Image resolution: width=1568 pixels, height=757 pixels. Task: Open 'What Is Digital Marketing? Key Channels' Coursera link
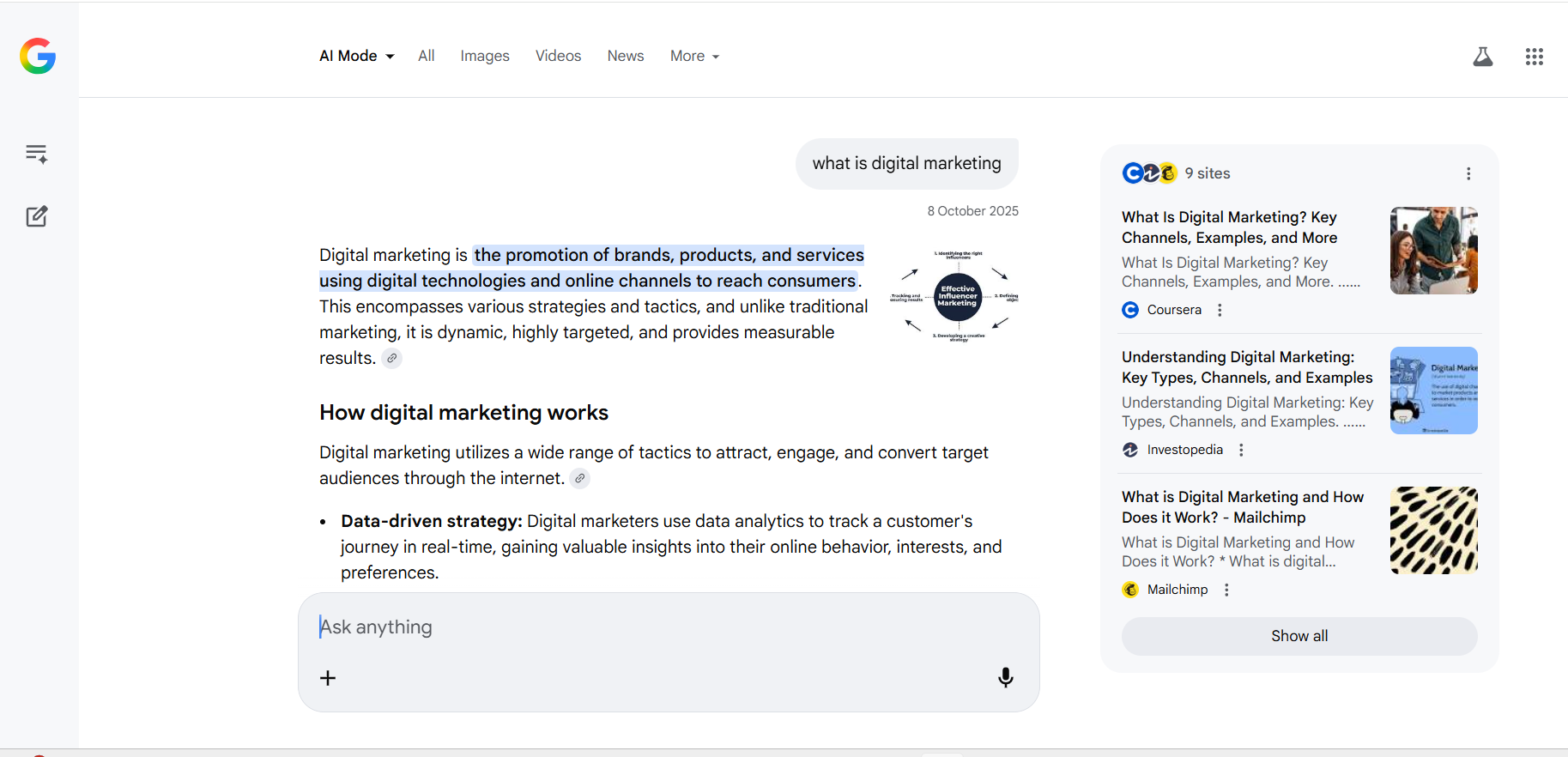[x=1229, y=227]
